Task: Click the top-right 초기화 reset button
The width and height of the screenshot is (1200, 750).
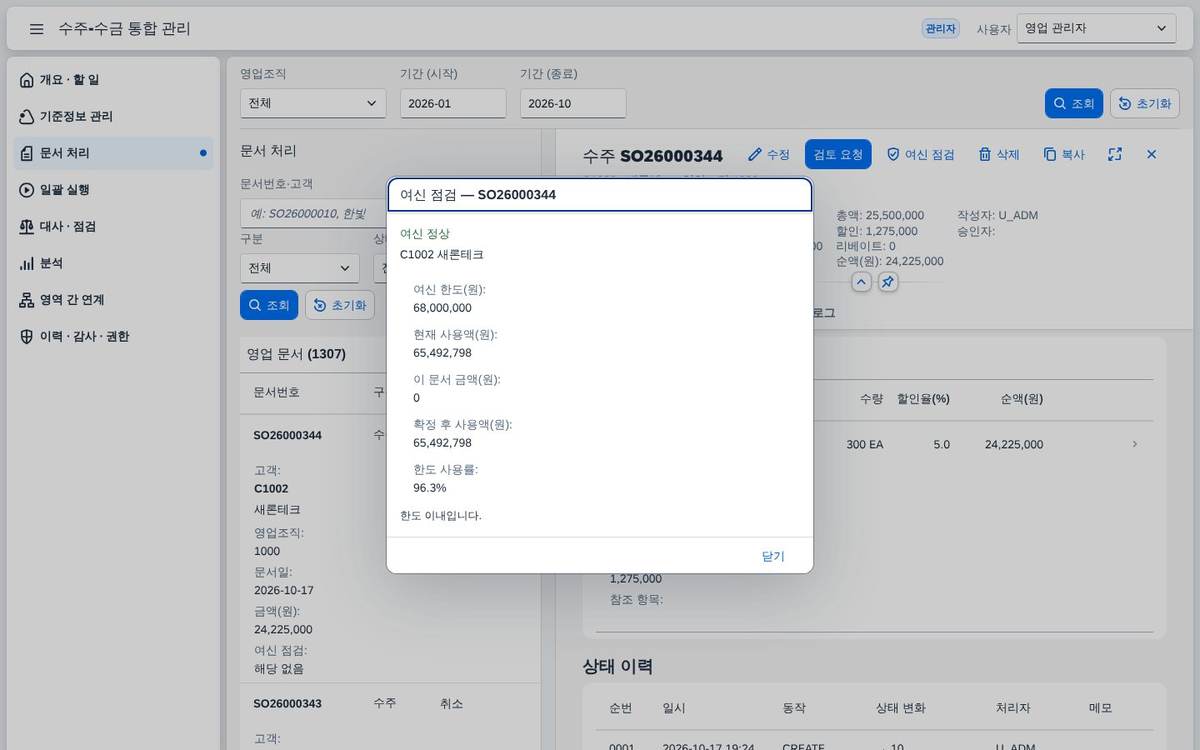Action: tap(1145, 103)
